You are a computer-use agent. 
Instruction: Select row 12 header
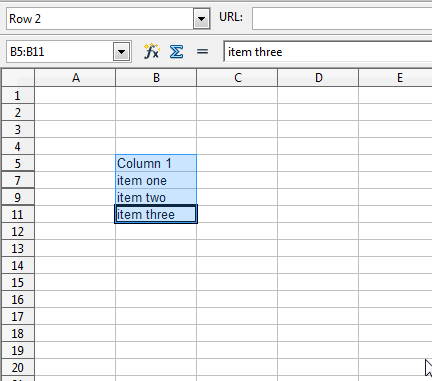(x=18, y=231)
